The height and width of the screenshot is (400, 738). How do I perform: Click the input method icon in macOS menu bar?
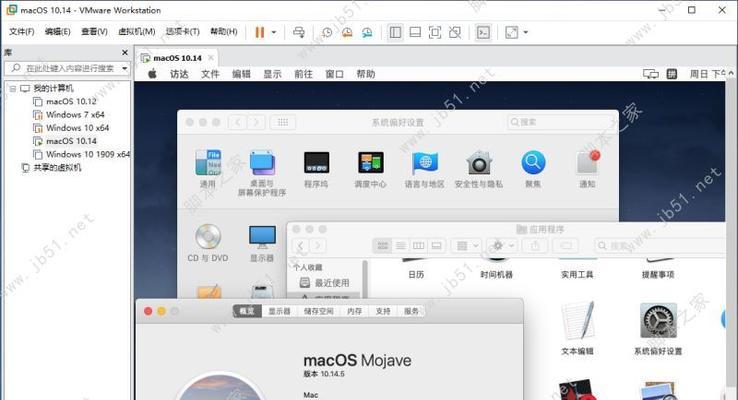(672, 74)
